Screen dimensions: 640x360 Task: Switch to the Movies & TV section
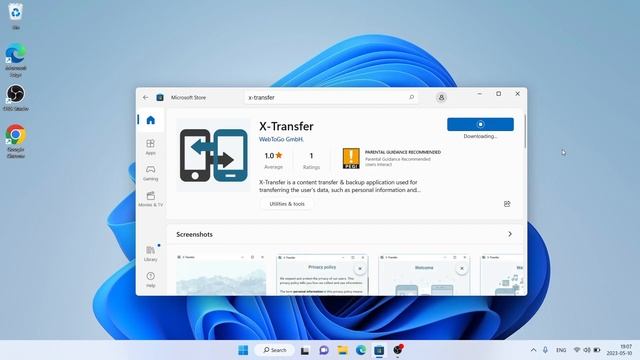tap(151, 199)
